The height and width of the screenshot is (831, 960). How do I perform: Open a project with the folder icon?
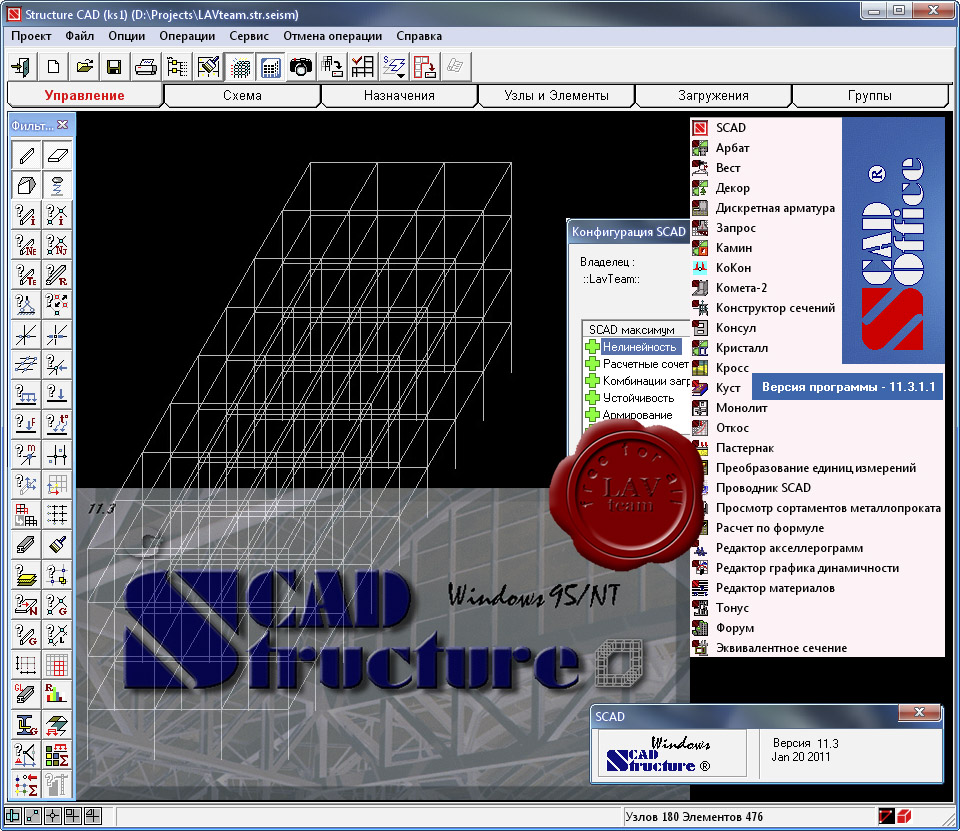point(84,66)
